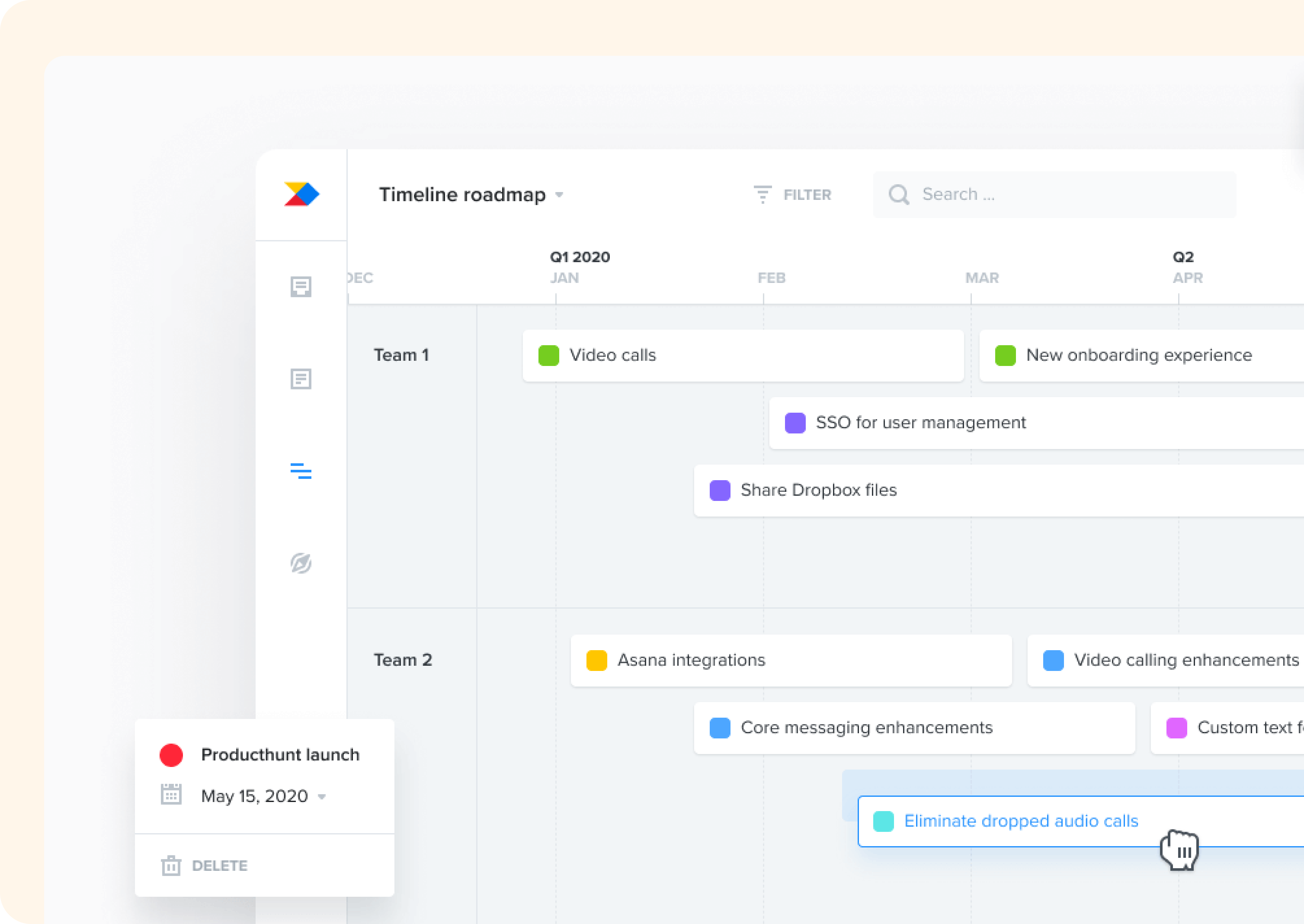Click the Eliminate dropped audio calls item
The image size is (1304, 924).
1021,821
